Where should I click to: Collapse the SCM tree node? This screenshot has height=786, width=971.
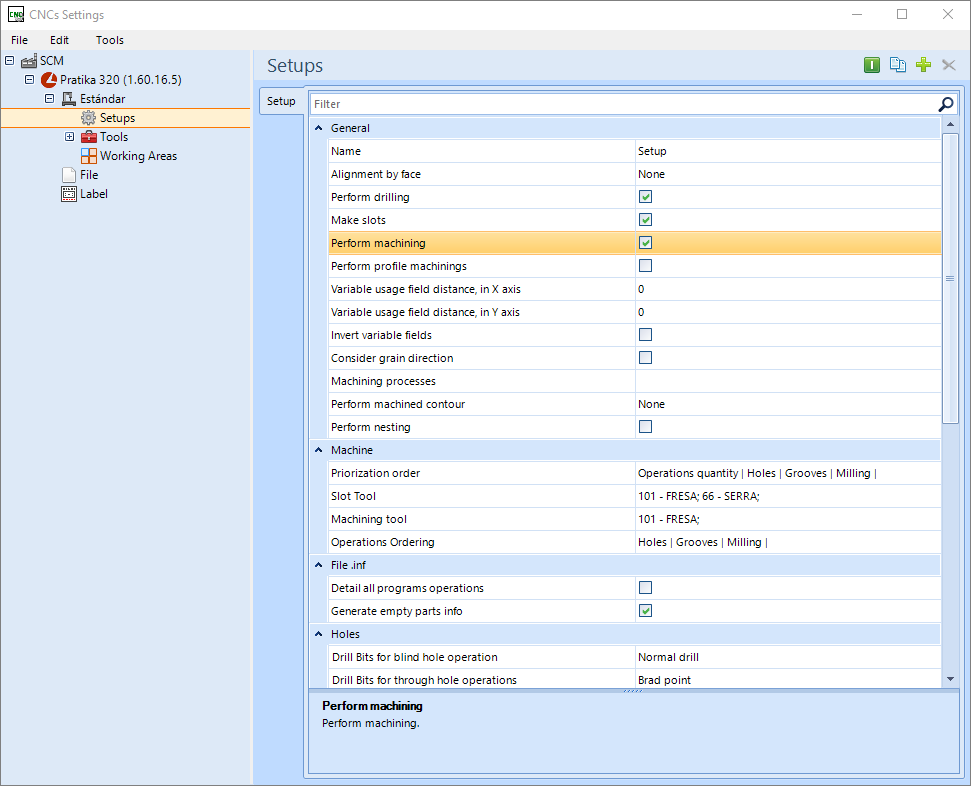point(9,61)
